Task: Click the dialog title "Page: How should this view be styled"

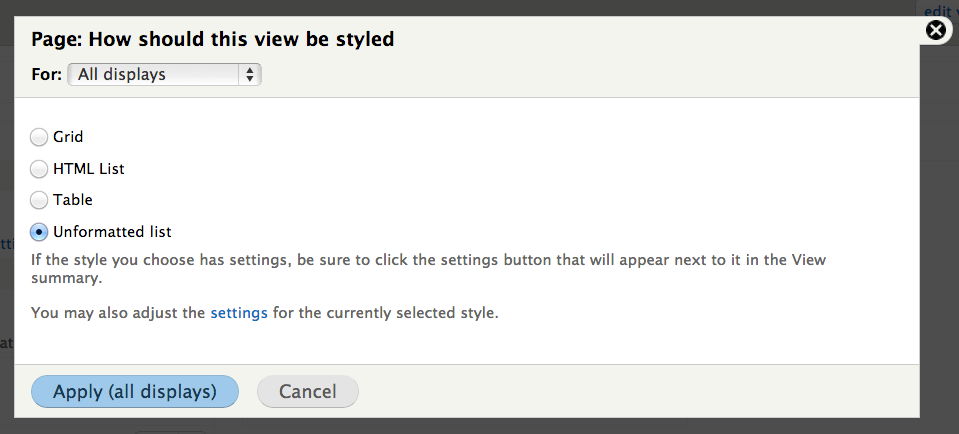Action: pyautogui.click(x=213, y=40)
